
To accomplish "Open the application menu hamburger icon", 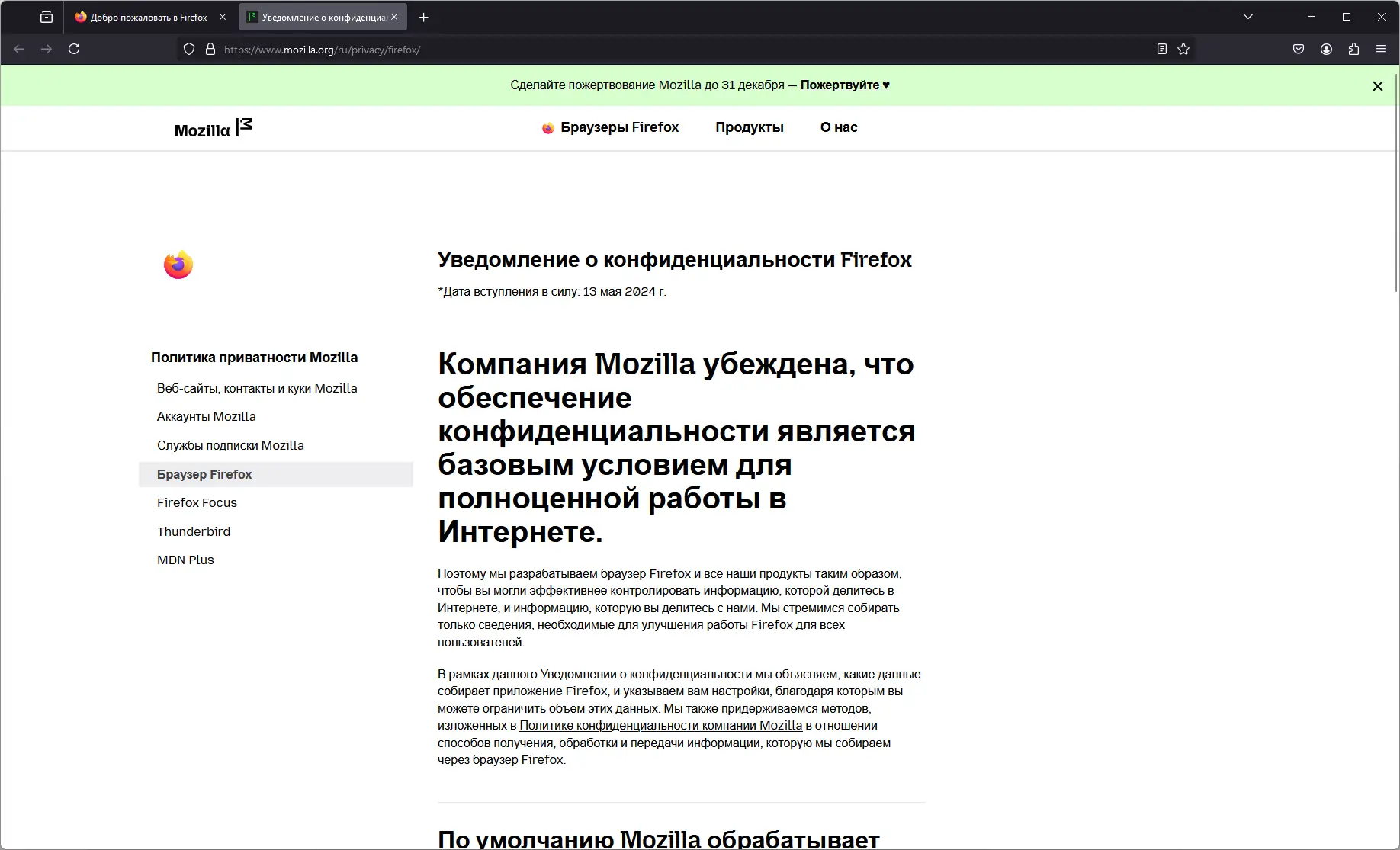I will (x=1381, y=49).
